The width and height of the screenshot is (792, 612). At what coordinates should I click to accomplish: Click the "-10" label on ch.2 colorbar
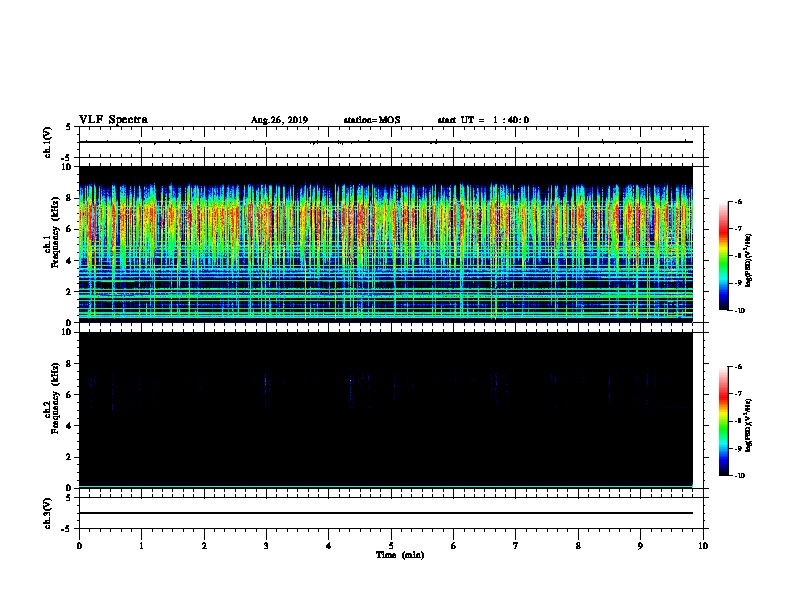(739, 475)
